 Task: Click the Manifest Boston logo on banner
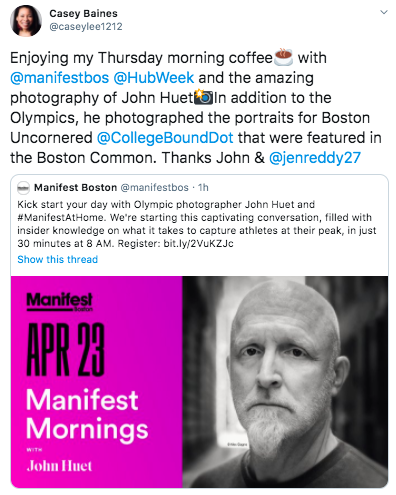coord(60,302)
